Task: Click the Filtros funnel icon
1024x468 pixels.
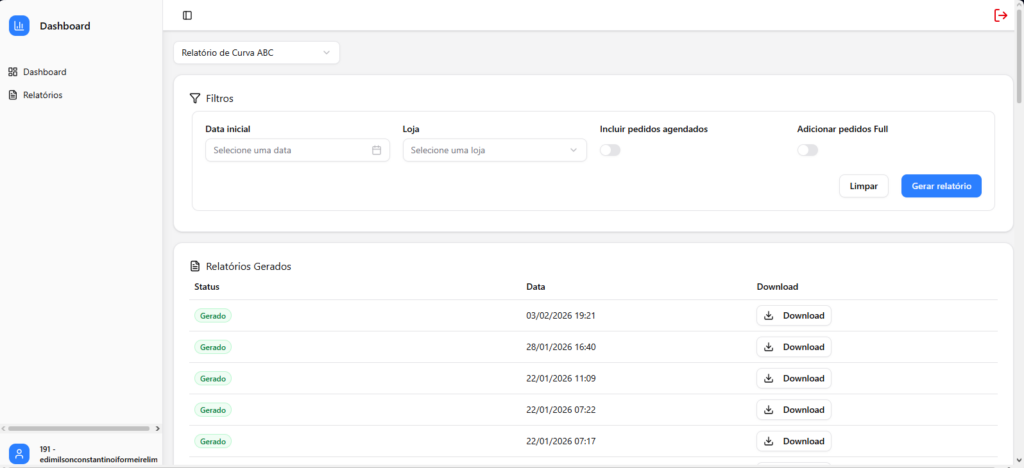Action: coord(195,98)
